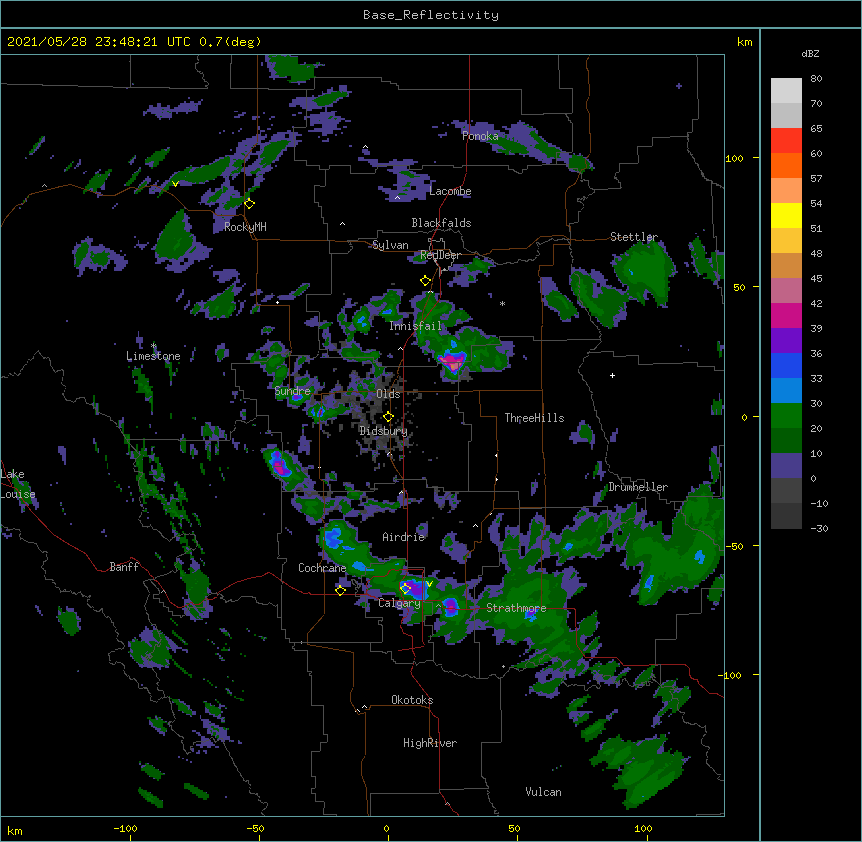Screen dimensions: 862x842
Task: Select the purple 36-39 dBZ legend swatch
Action: (x=786, y=340)
